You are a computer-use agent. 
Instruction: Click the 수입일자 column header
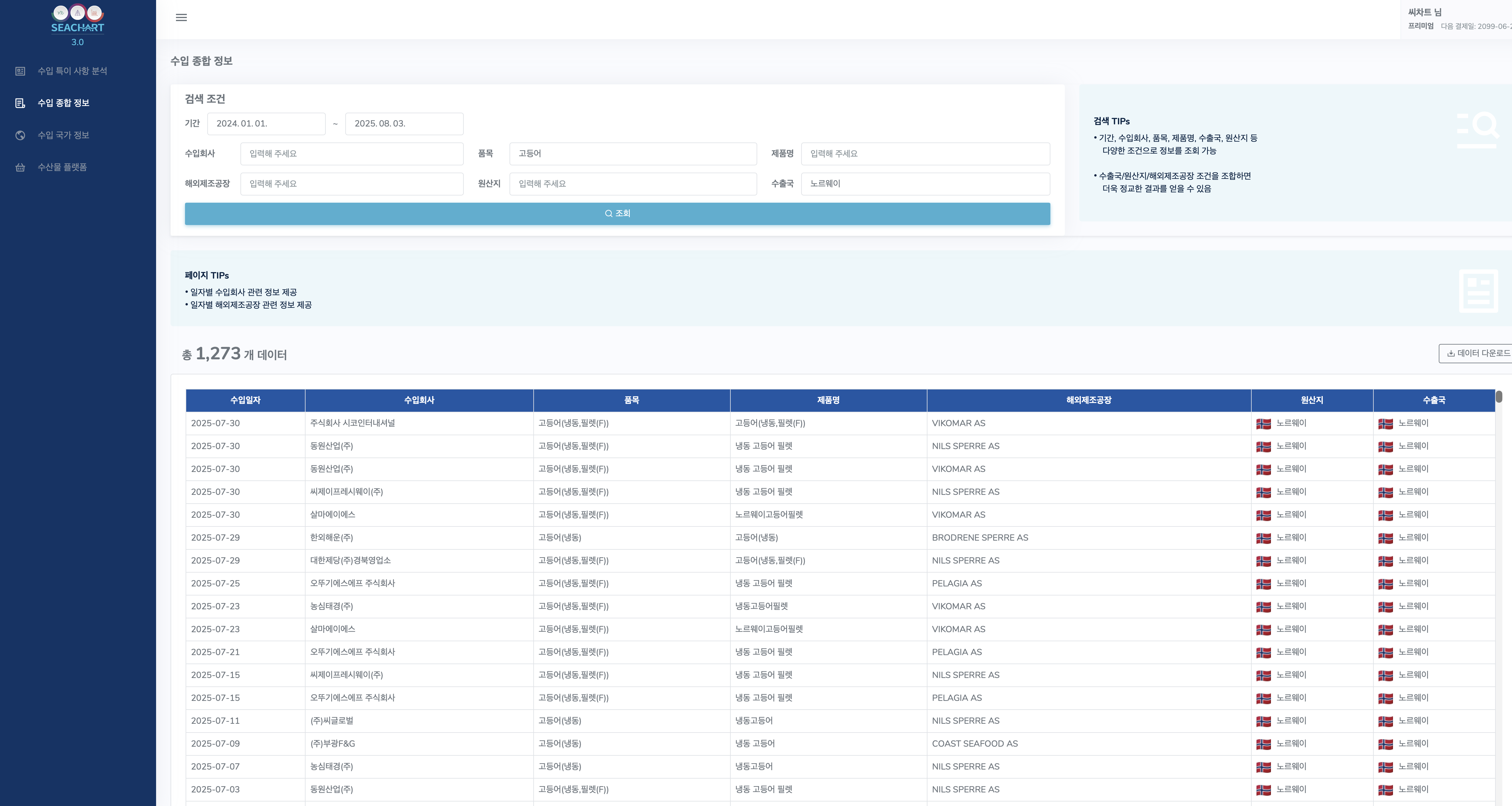tap(245, 401)
